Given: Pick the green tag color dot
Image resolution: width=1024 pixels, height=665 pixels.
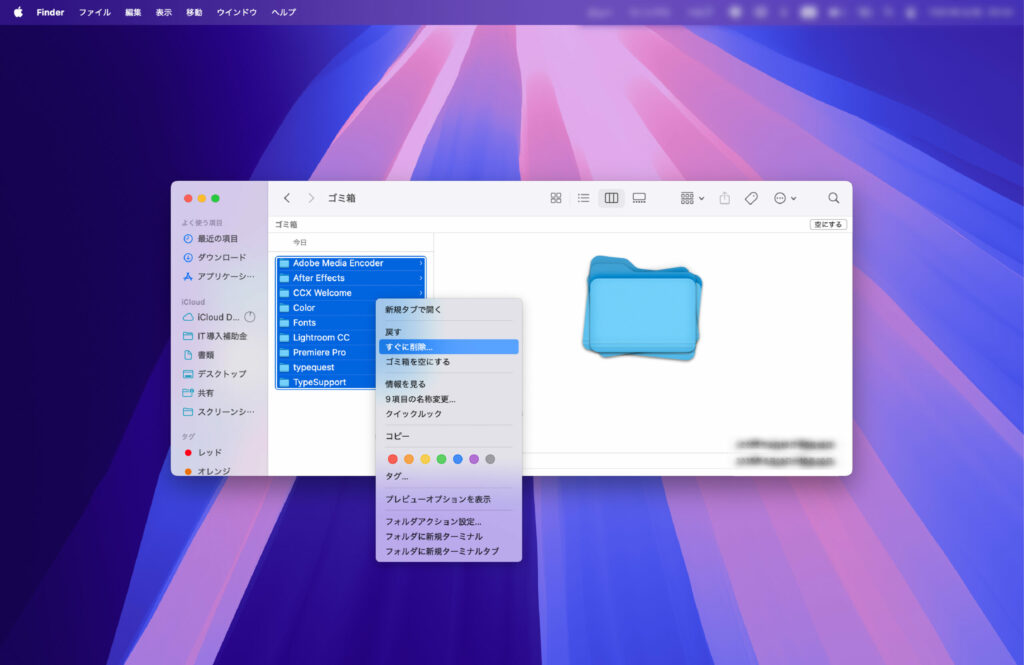Looking at the screenshot, I should pos(441,459).
